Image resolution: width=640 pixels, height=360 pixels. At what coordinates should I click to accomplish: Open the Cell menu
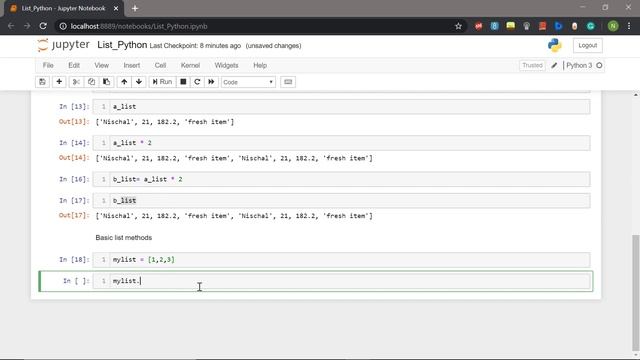click(x=160, y=65)
